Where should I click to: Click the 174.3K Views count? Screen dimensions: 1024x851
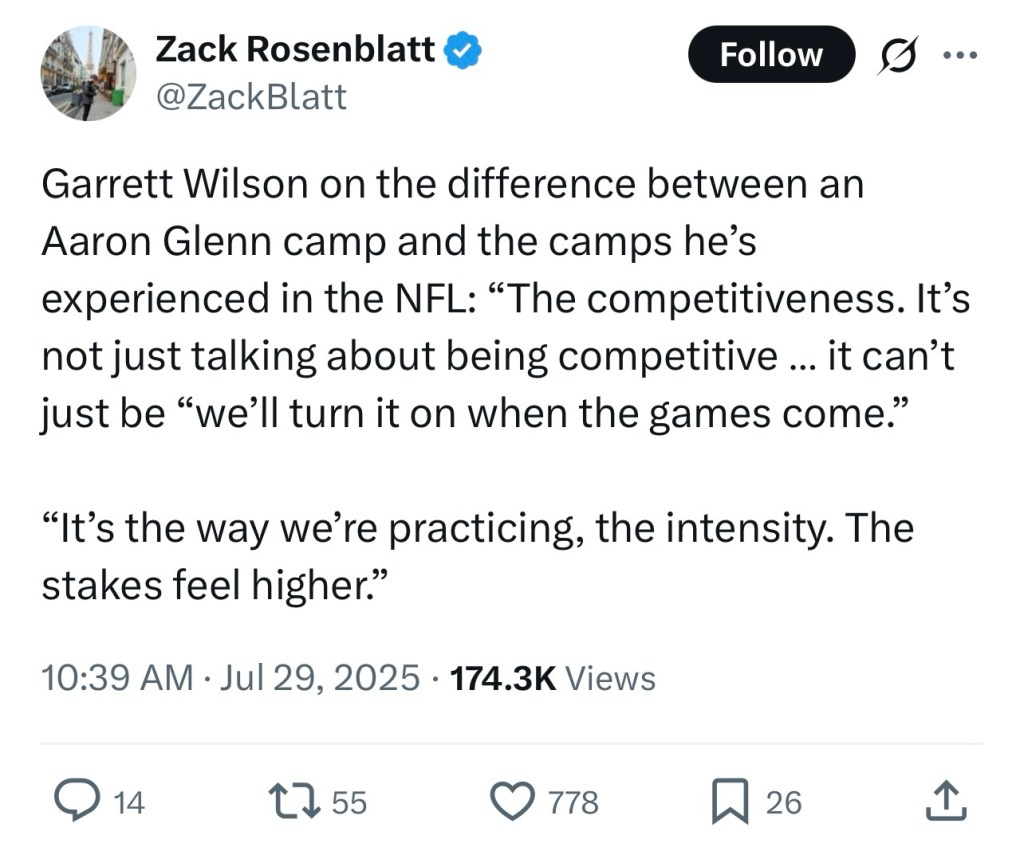coord(553,678)
